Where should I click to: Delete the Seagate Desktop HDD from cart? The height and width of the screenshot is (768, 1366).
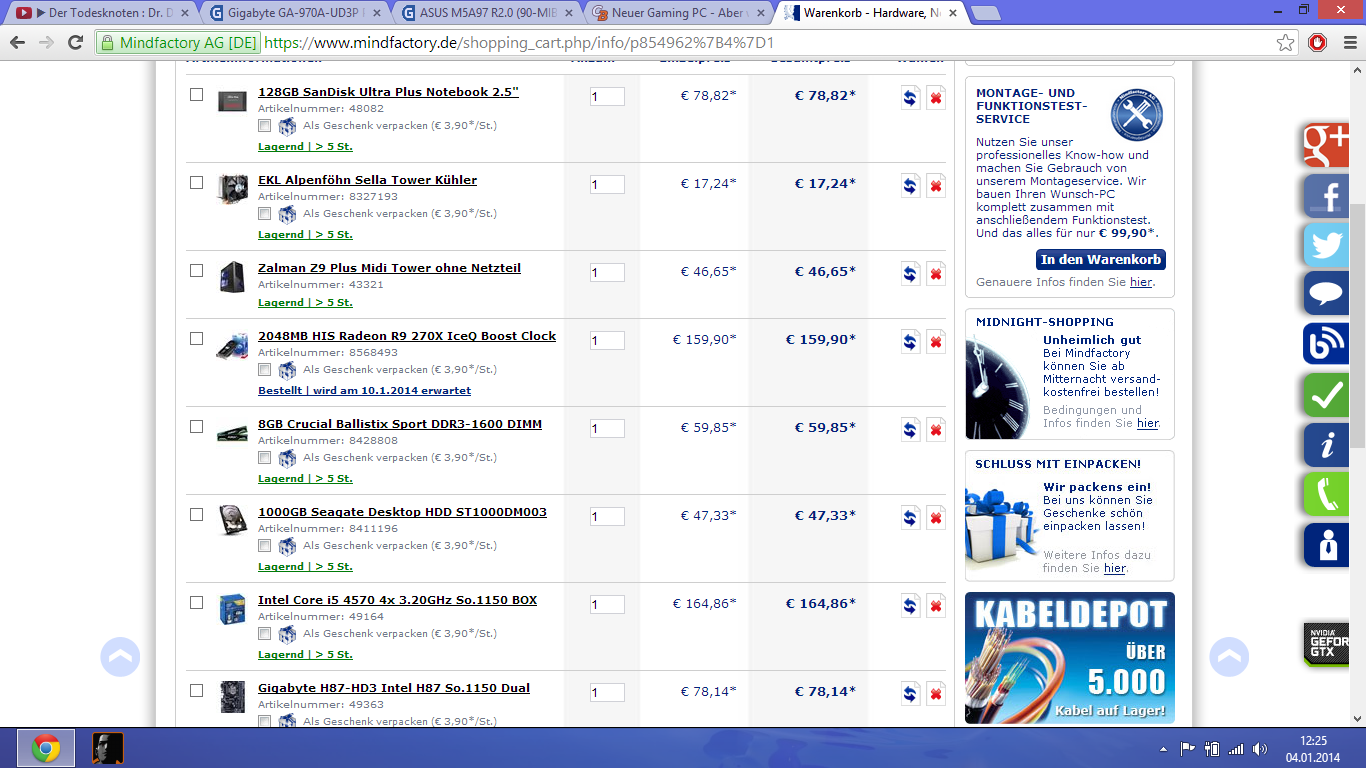pos(936,517)
